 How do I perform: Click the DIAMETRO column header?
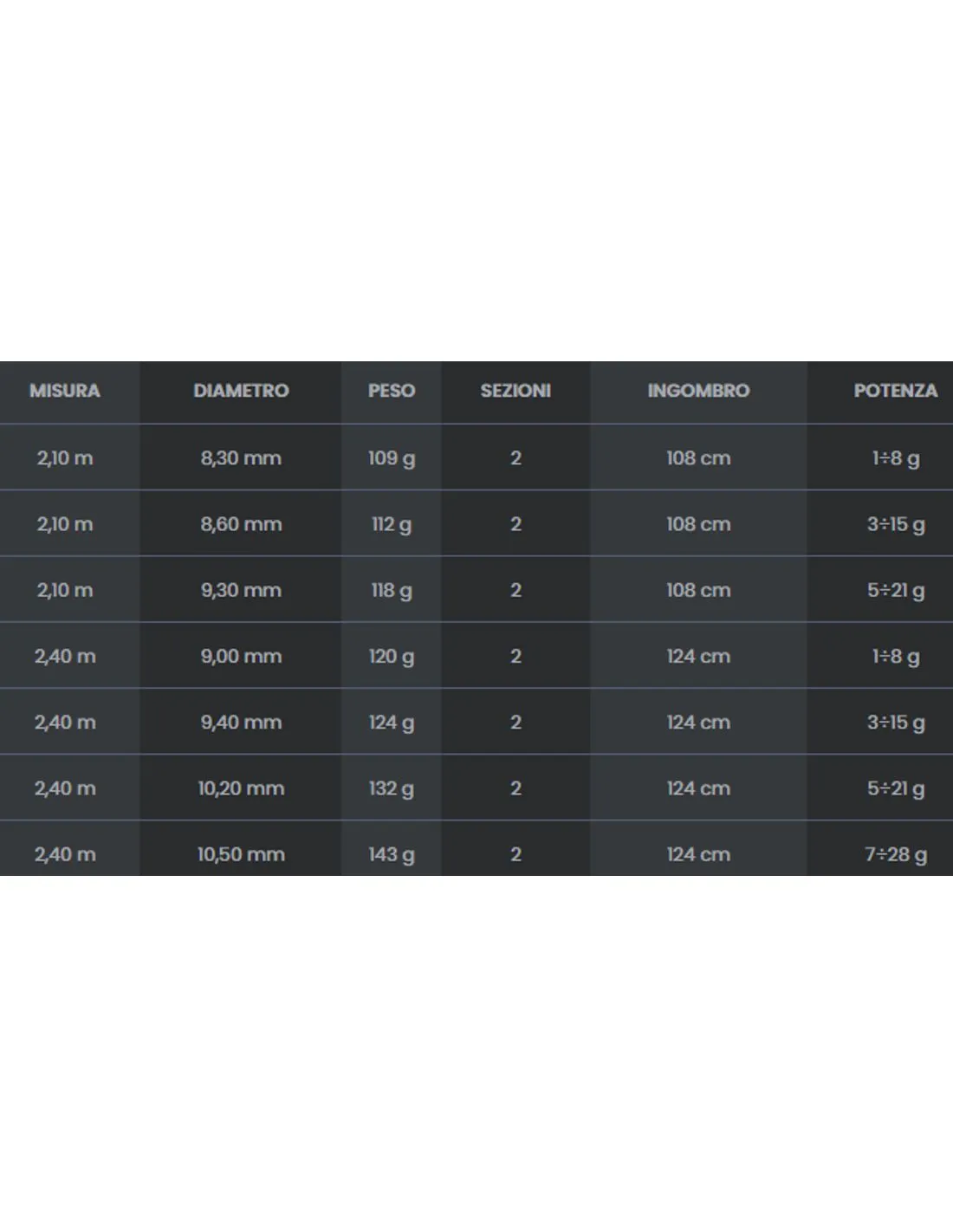coord(241,391)
